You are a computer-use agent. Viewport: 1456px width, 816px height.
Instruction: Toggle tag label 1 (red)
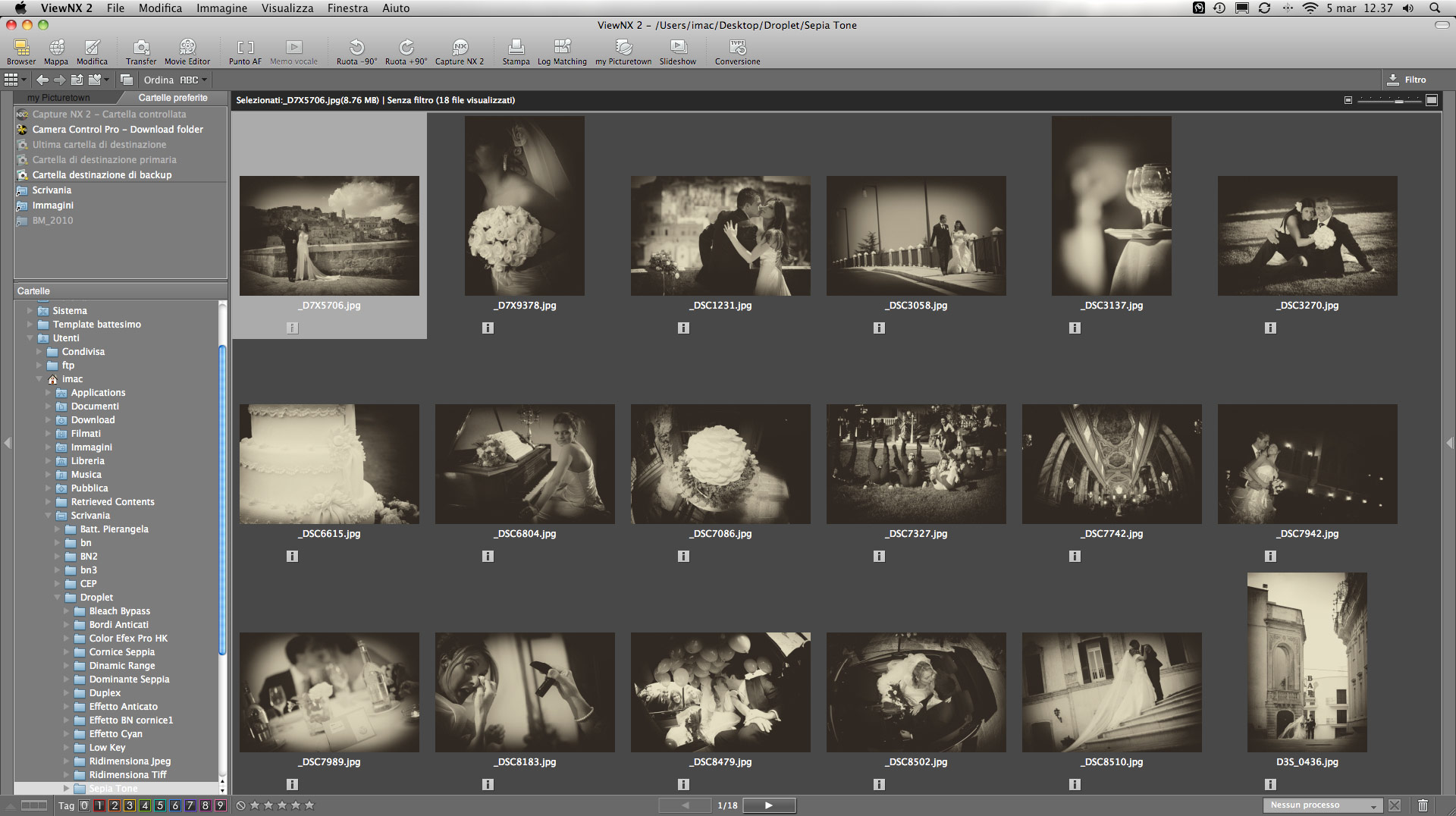(99, 805)
